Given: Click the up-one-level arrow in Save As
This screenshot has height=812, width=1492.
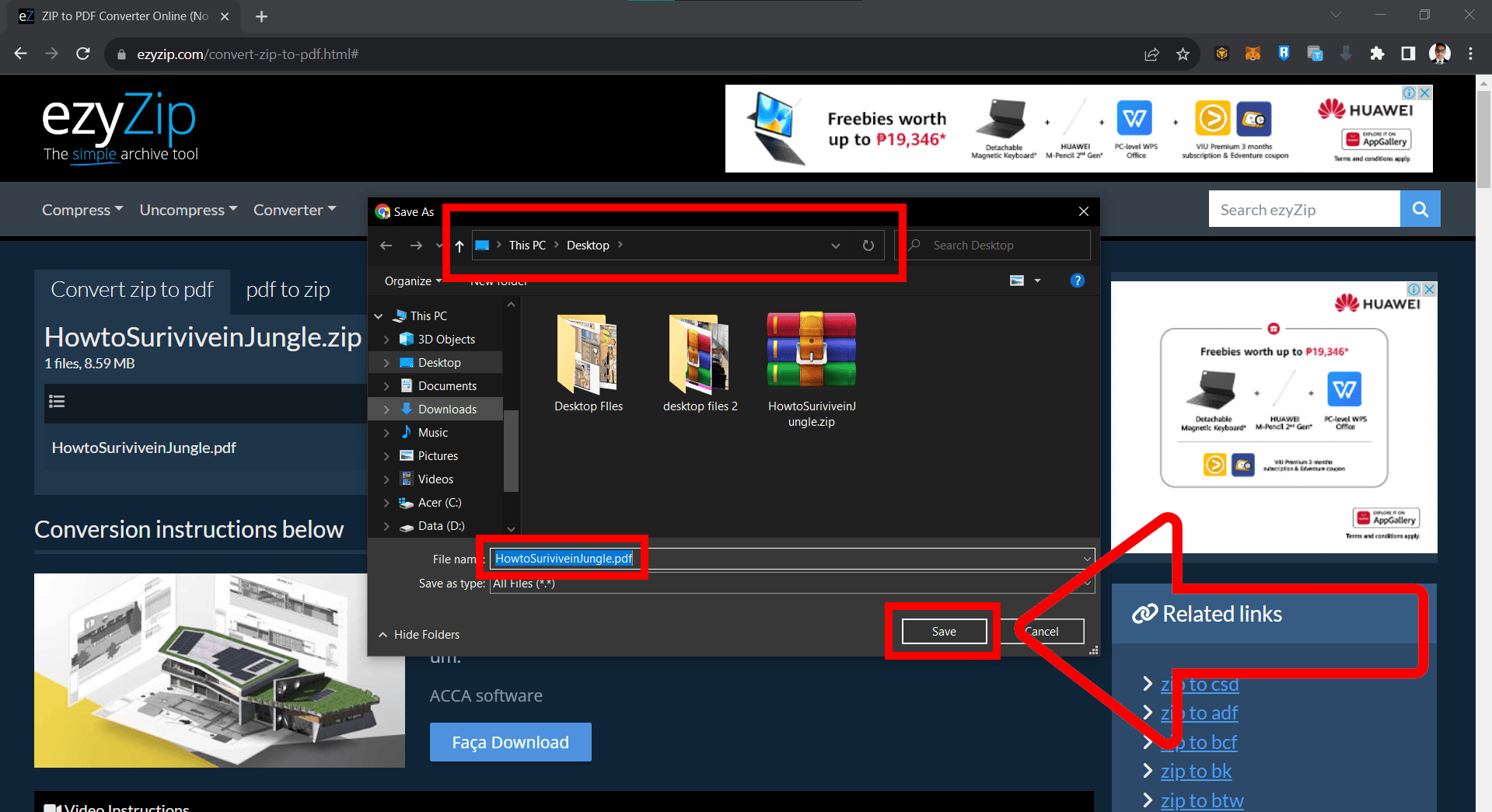Looking at the screenshot, I should pos(459,246).
